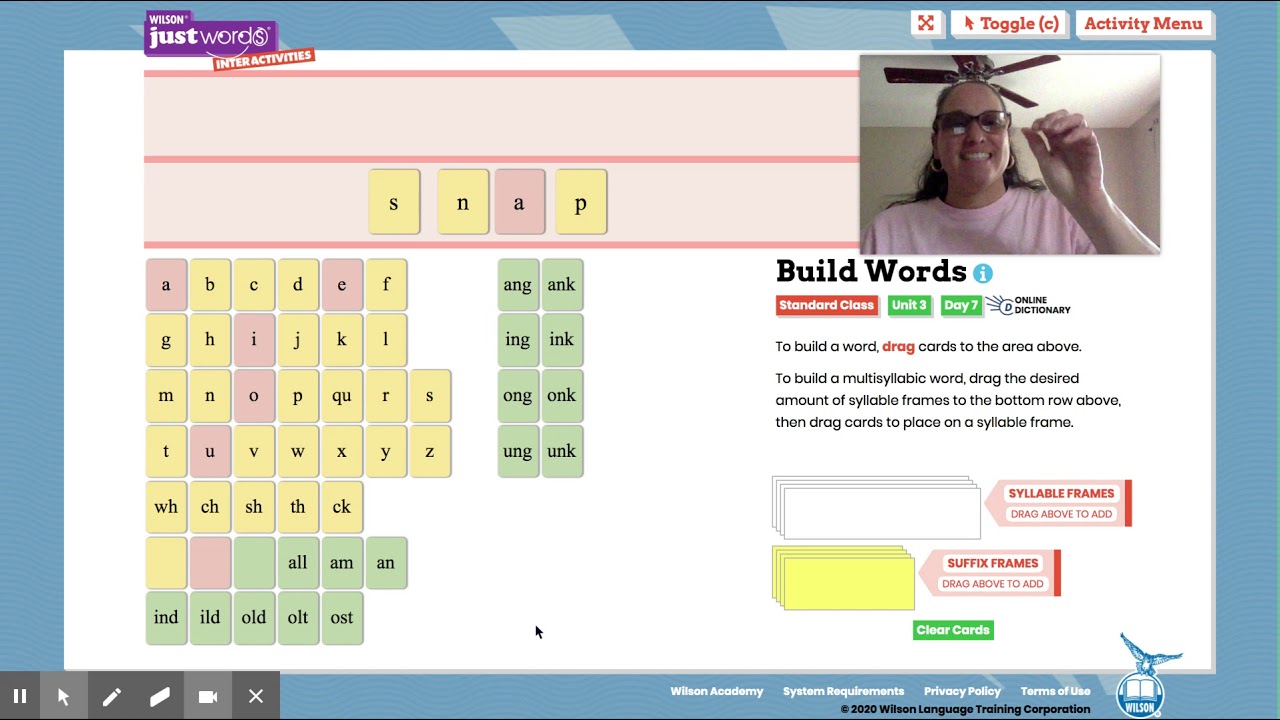Select the 'ind' green card

(166, 618)
